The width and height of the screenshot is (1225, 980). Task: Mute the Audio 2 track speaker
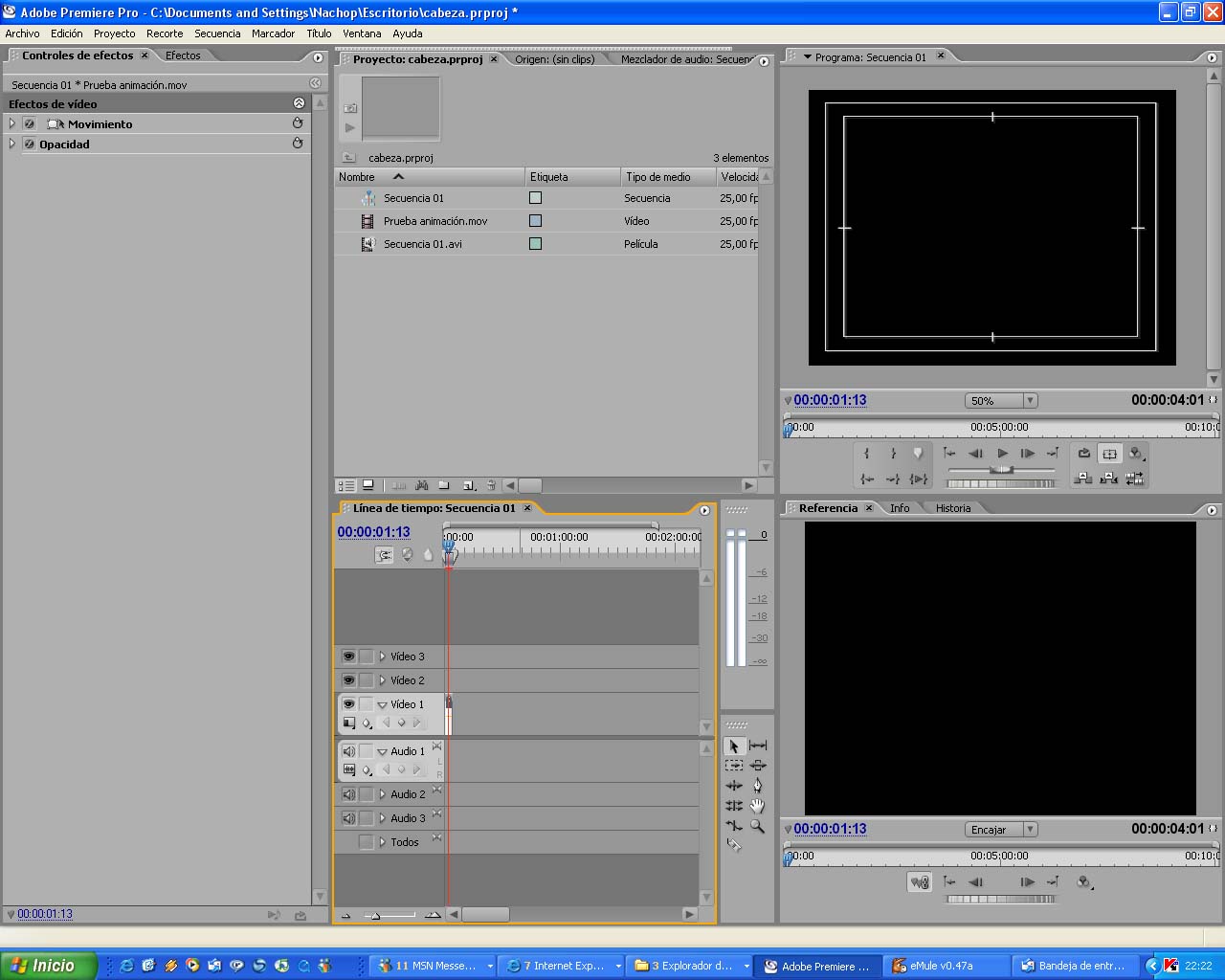(348, 794)
